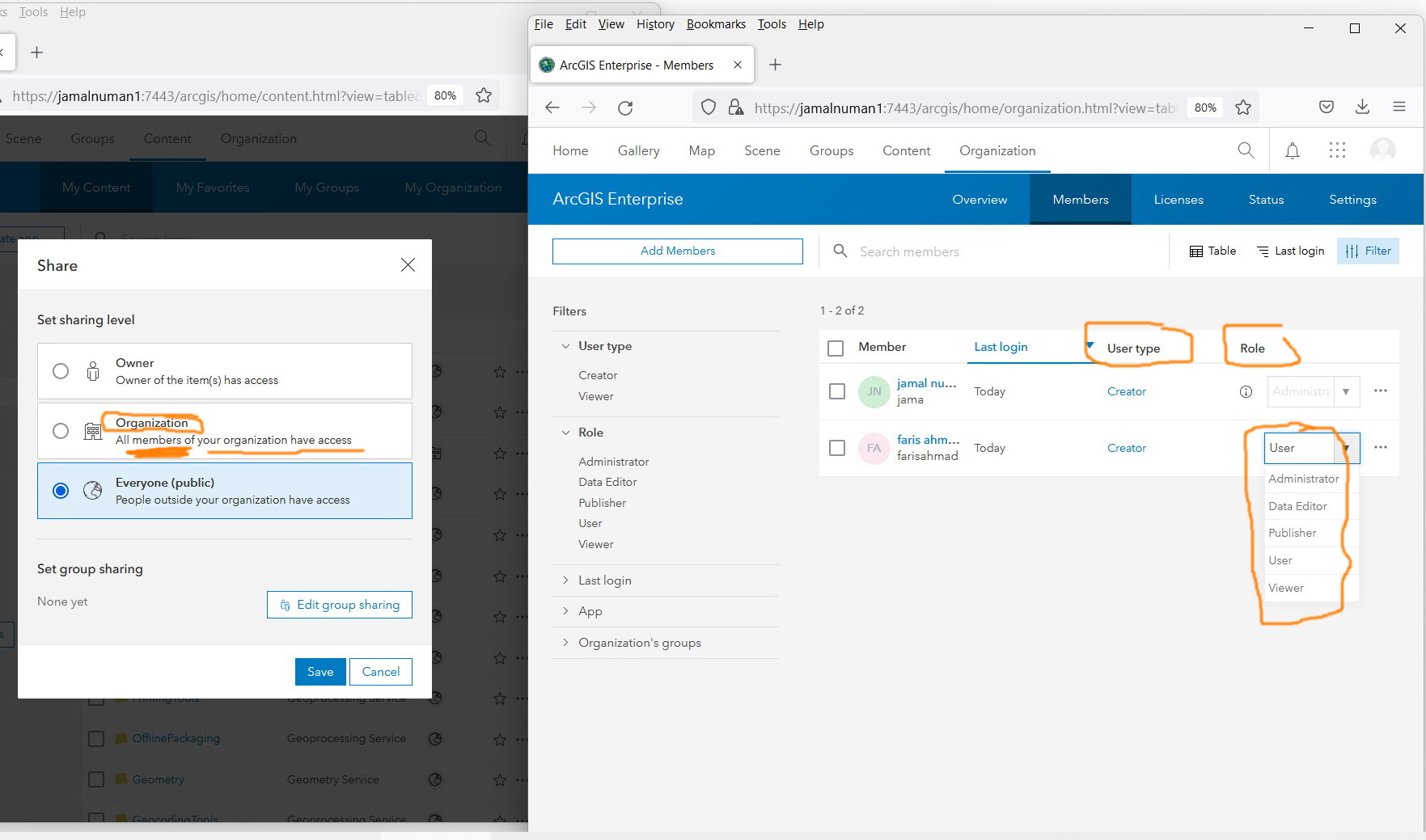Image resolution: width=1426 pixels, height=840 pixels.
Task: Click the Search members field
Action: (1003, 251)
